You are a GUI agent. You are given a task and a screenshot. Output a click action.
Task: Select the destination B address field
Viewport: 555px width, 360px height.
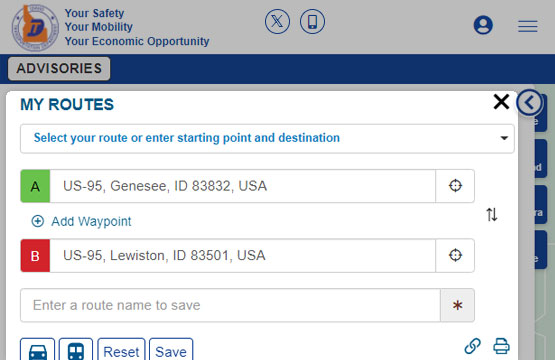pos(242,255)
